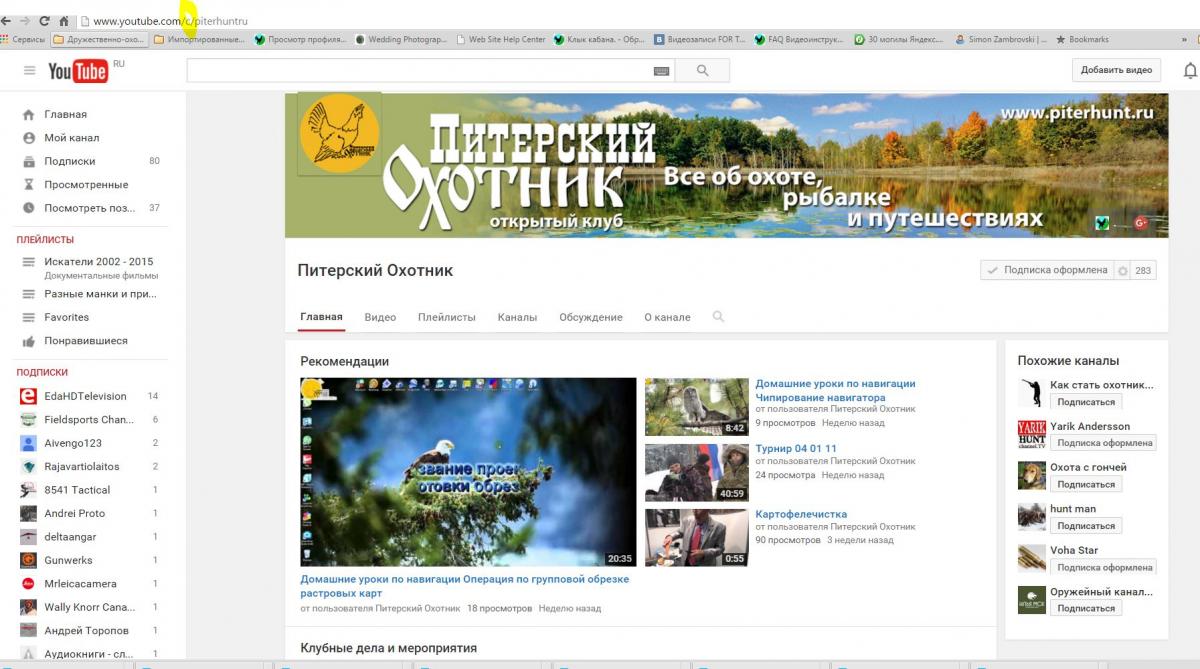
Task: Click the YouTube logo
Action: pos(77,71)
